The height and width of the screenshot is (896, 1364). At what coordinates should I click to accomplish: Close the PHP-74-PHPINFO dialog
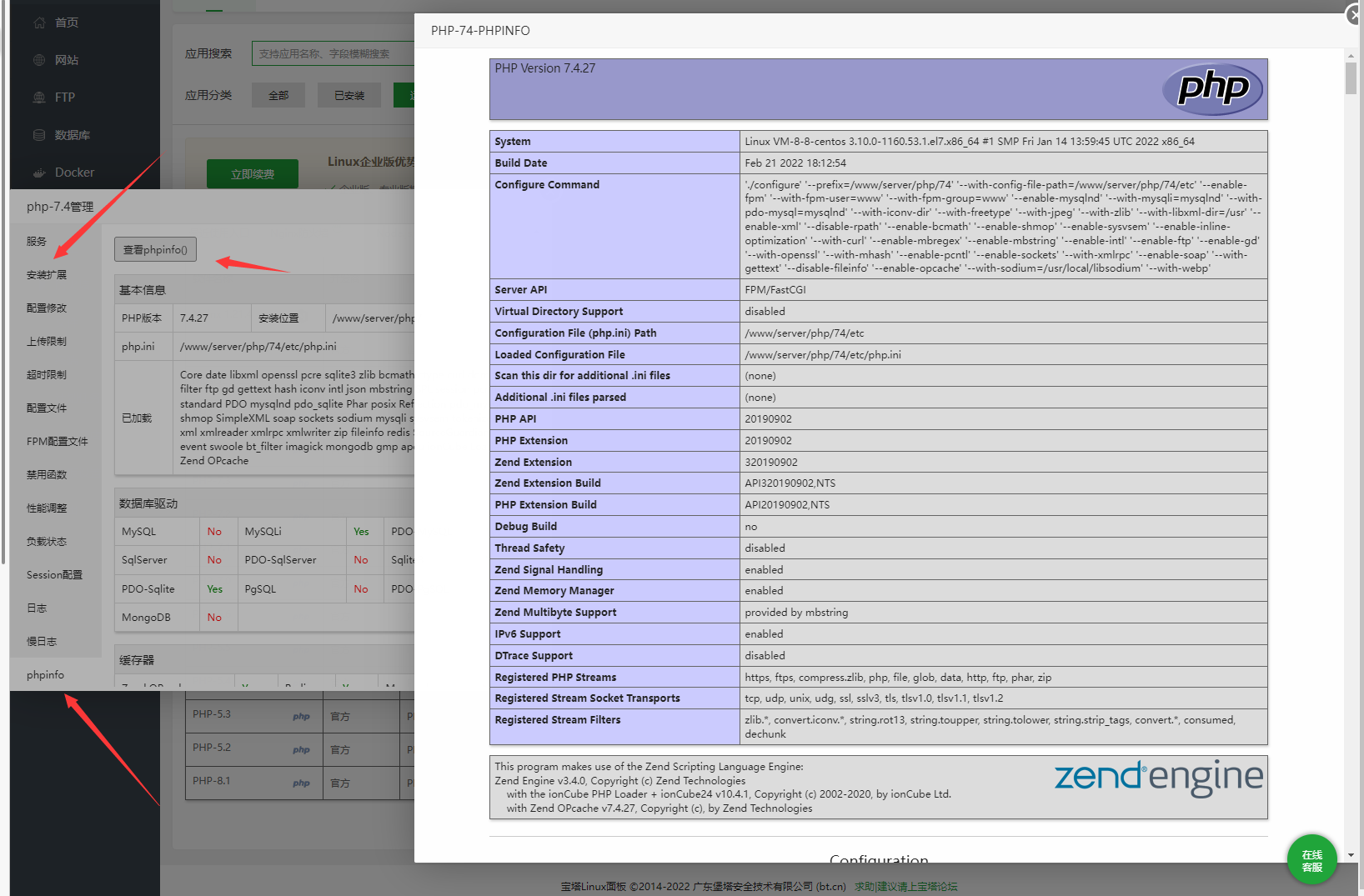click(1355, 15)
